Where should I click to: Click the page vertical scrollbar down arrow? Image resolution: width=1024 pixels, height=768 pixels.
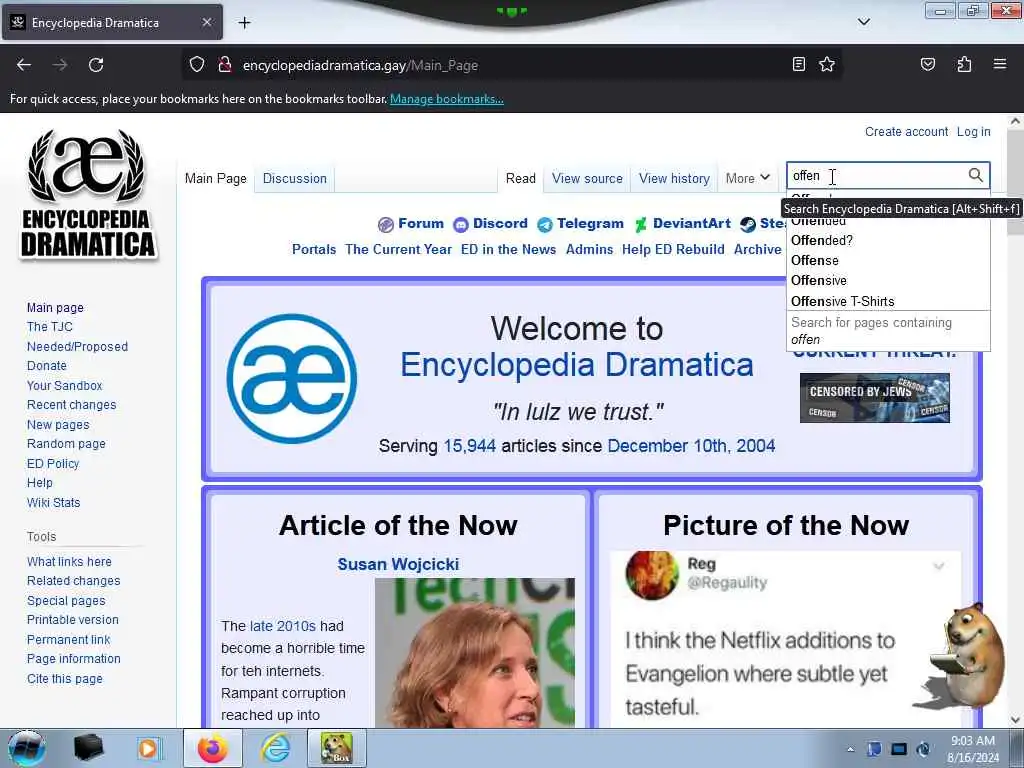[x=1015, y=720]
